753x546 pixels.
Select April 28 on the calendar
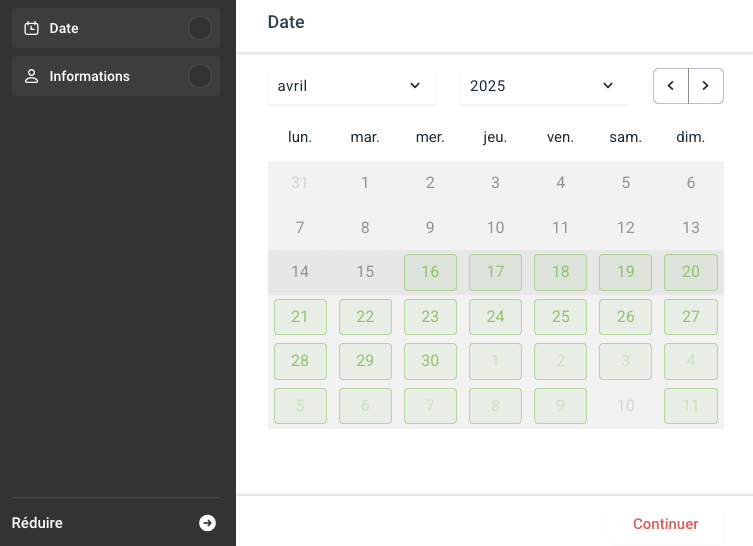pyautogui.click(x=300, y=361)
